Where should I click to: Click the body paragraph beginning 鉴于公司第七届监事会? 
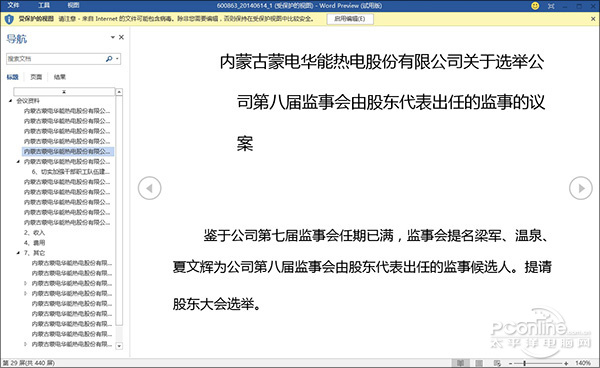point(362,270)
